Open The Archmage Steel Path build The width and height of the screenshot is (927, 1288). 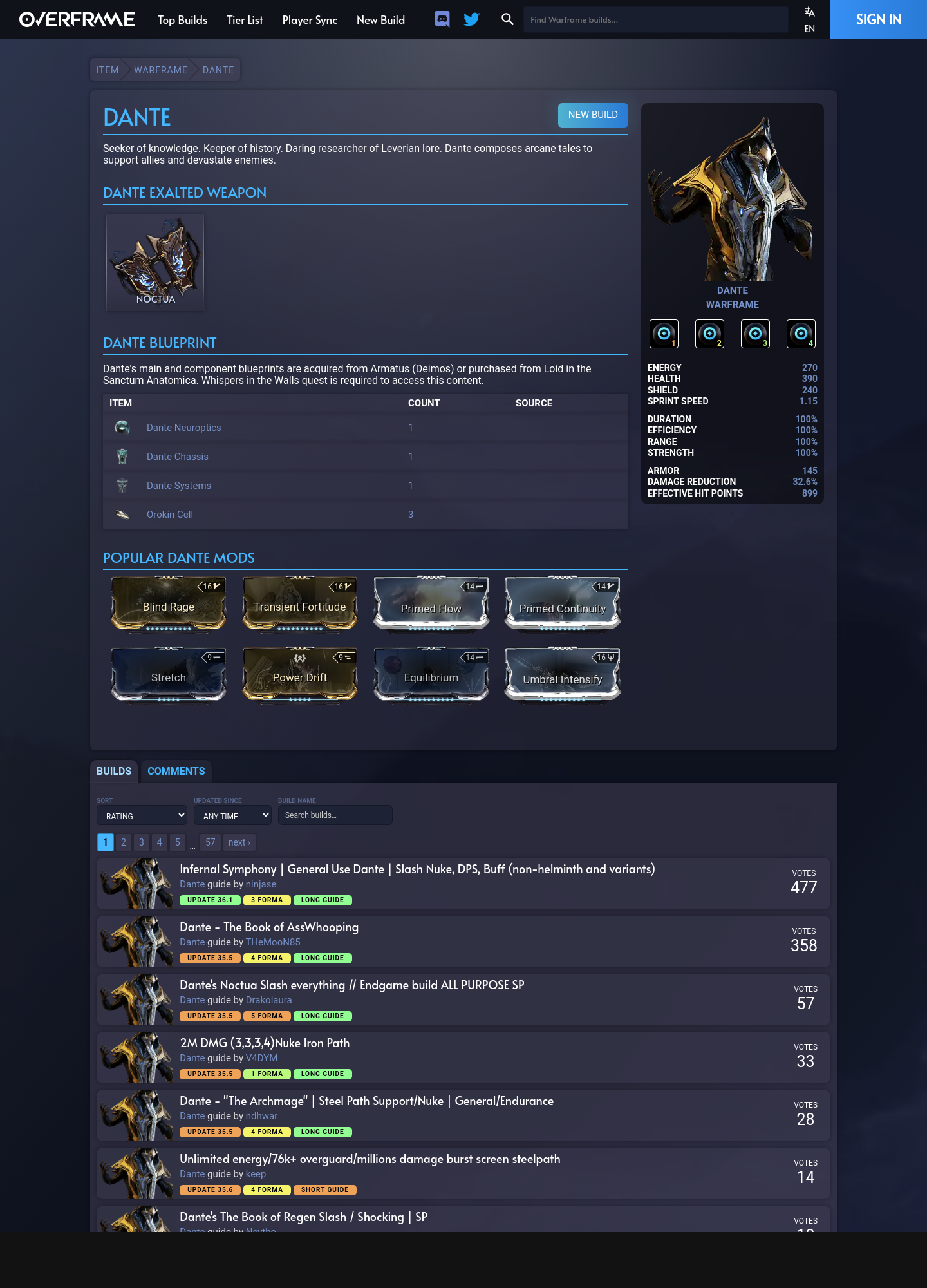366,1101
